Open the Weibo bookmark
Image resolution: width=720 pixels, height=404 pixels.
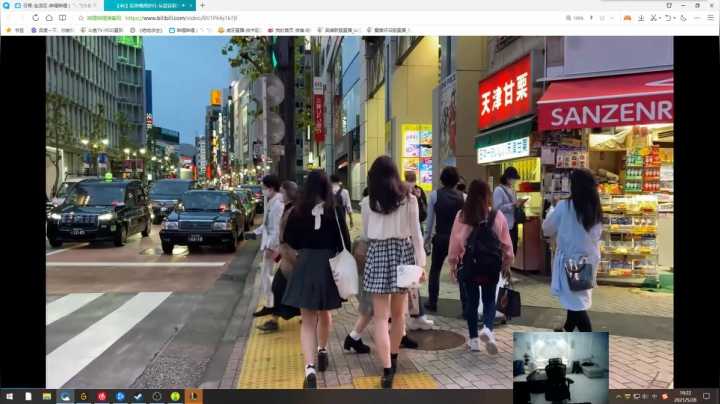(290, 30)
